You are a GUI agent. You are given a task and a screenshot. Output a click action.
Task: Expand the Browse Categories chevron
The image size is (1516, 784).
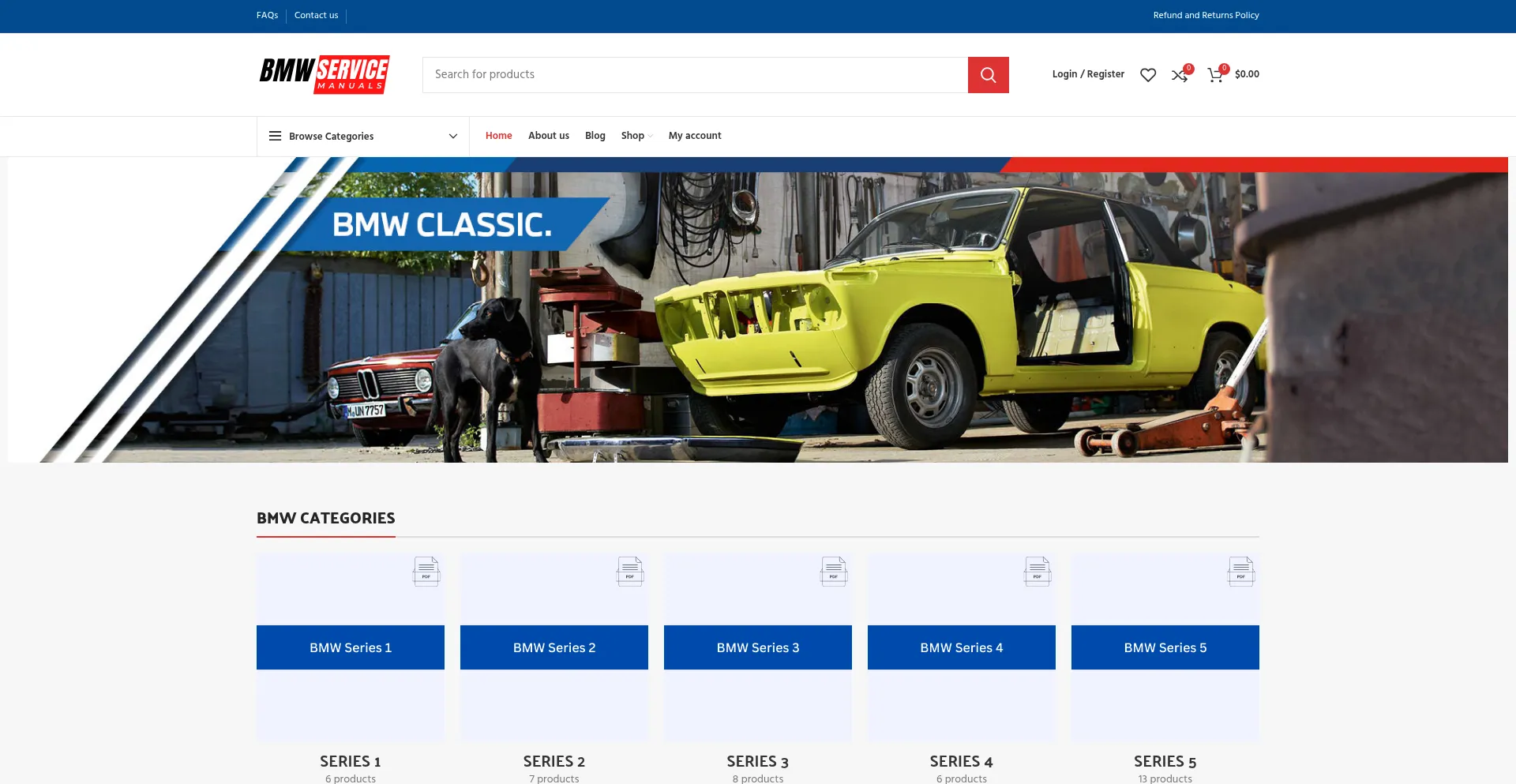(453, 136)
